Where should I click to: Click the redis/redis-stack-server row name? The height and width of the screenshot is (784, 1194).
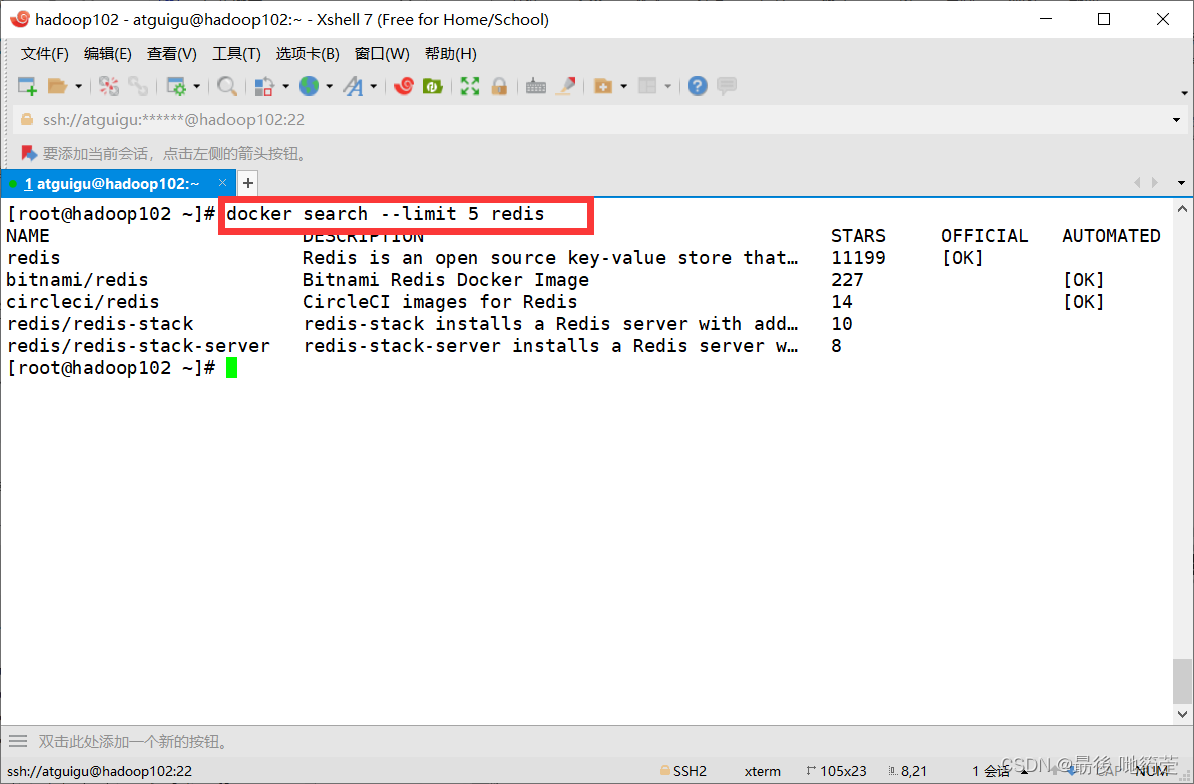pyautogui.click(x=138, y=346)
